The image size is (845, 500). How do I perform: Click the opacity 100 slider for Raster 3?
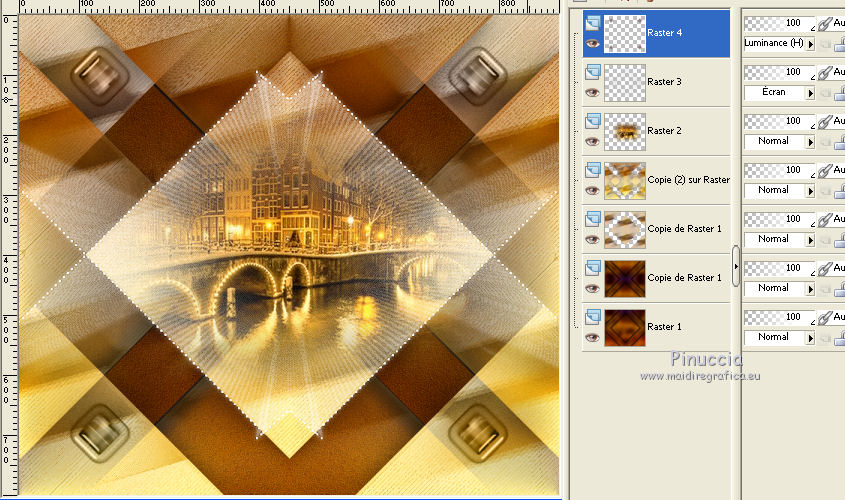(780, 72)
